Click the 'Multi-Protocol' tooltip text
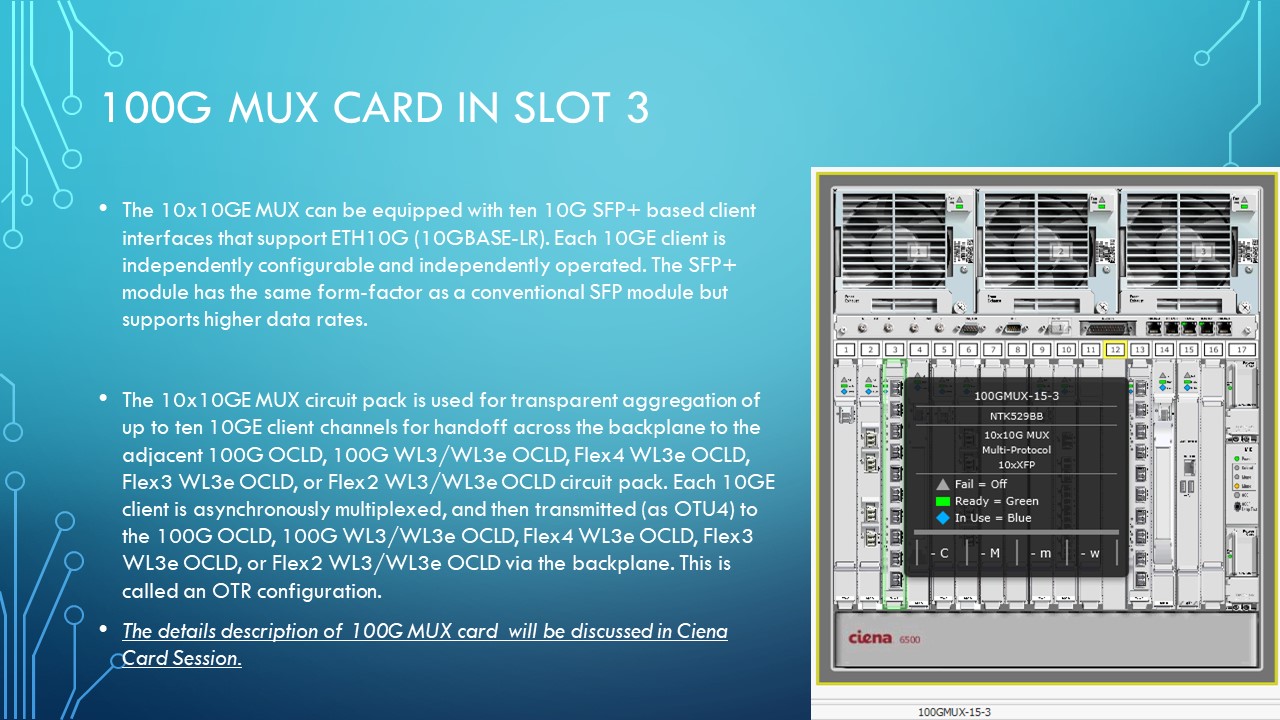This screenshot has width=1280, height=720. (1016, 450)
